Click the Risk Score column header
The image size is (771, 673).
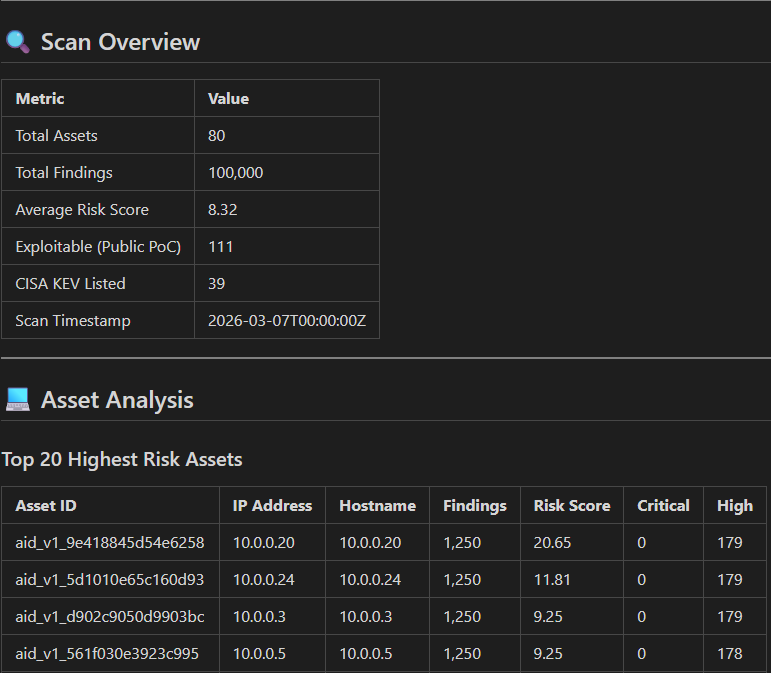point(572,505)
